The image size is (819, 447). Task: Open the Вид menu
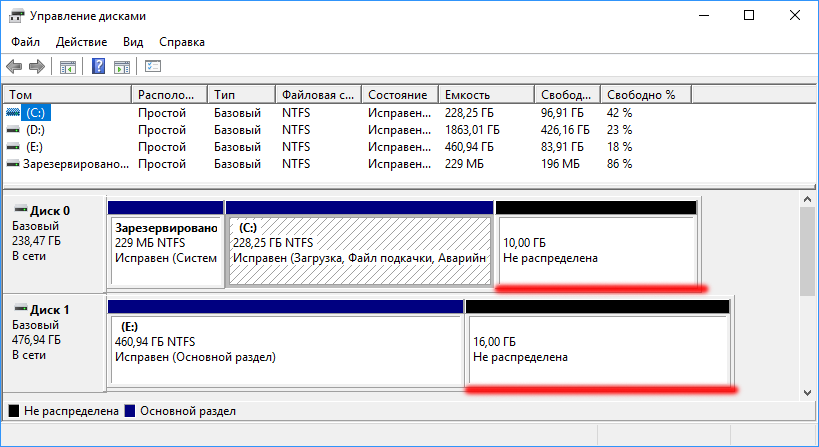133,42
